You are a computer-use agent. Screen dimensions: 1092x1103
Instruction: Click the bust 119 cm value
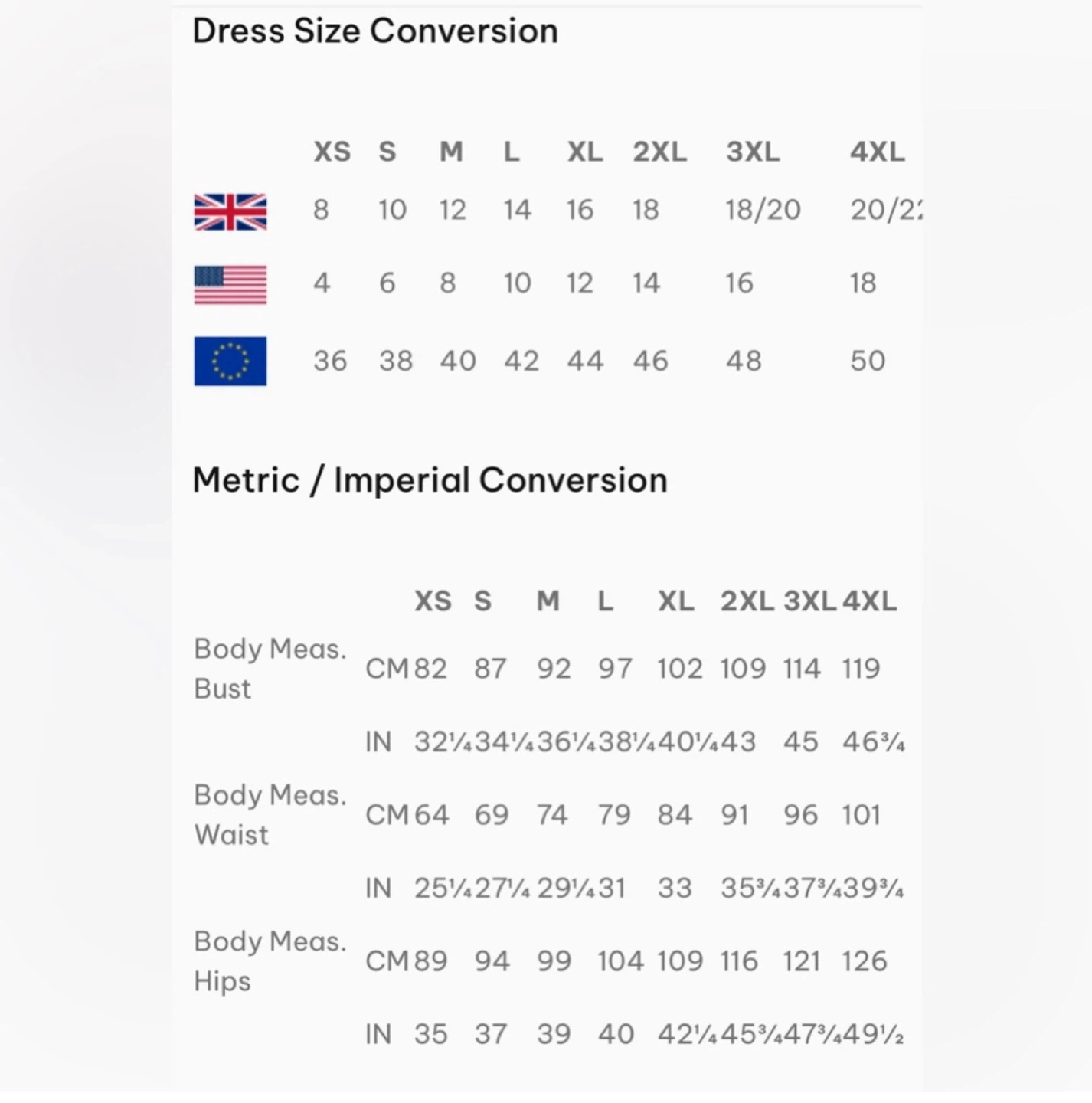pyautogui.click(x=861, y=669)
